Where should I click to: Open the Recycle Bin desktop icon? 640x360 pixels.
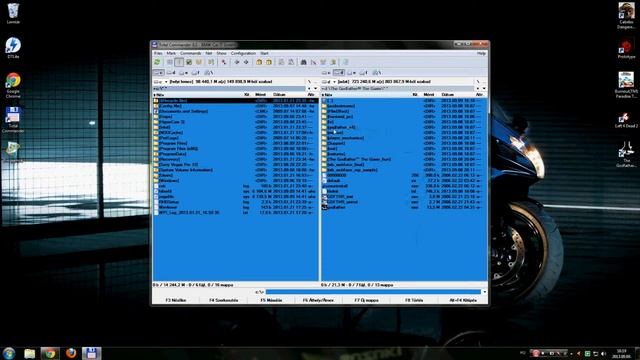coord(13,13)
